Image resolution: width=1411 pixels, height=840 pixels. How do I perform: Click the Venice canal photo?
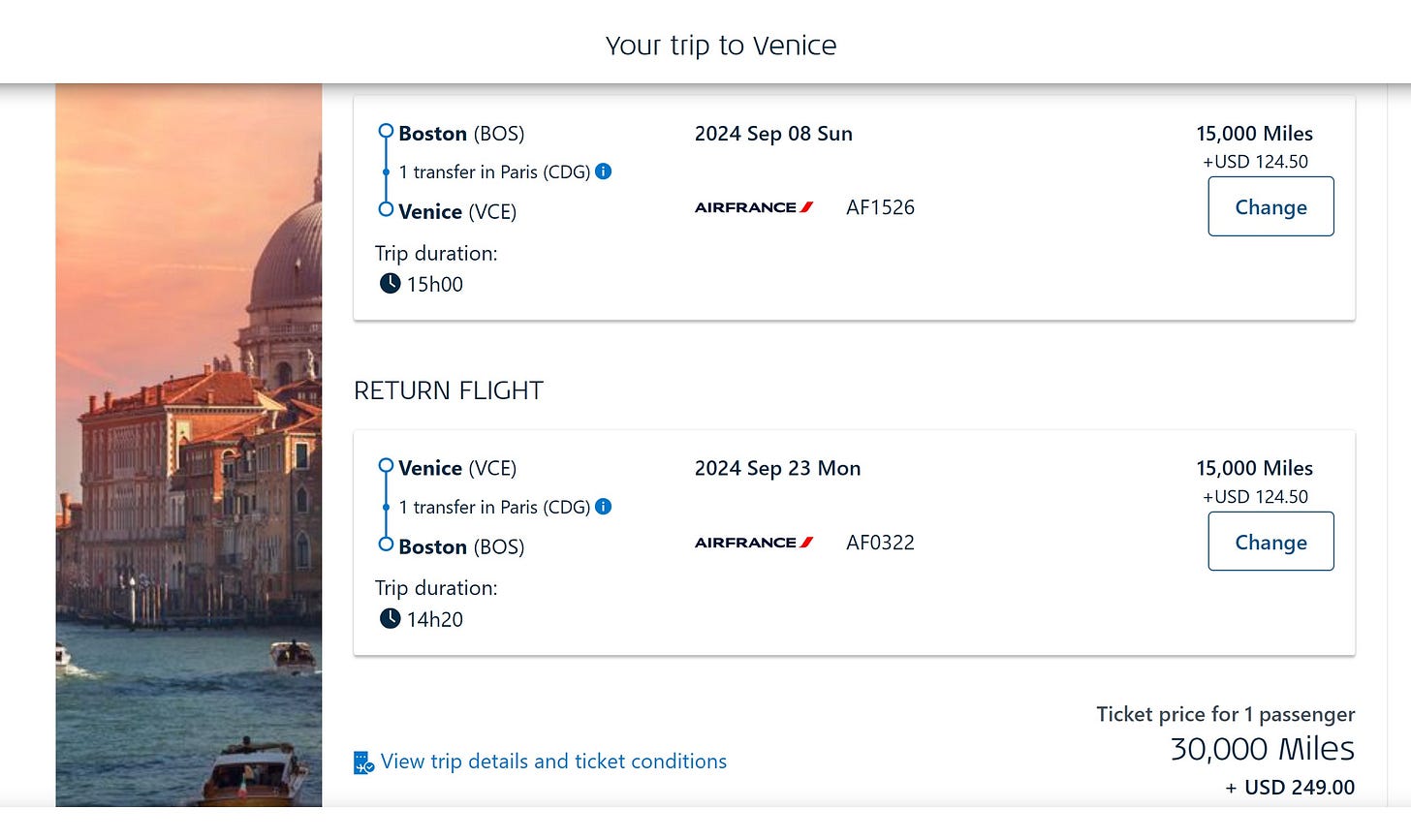point(189,445)
